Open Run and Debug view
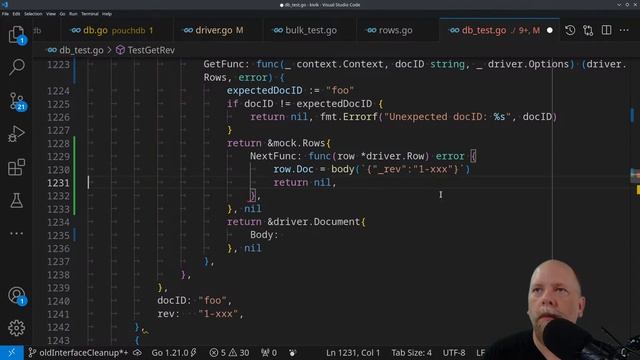640x360 pixels. (x=16, y=134)
